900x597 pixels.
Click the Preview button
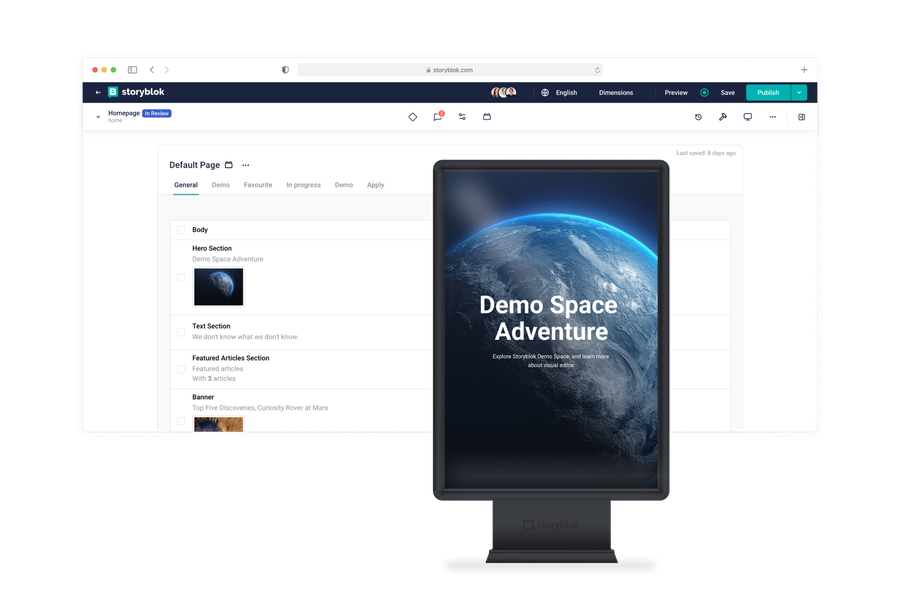(x=676, y=92)
